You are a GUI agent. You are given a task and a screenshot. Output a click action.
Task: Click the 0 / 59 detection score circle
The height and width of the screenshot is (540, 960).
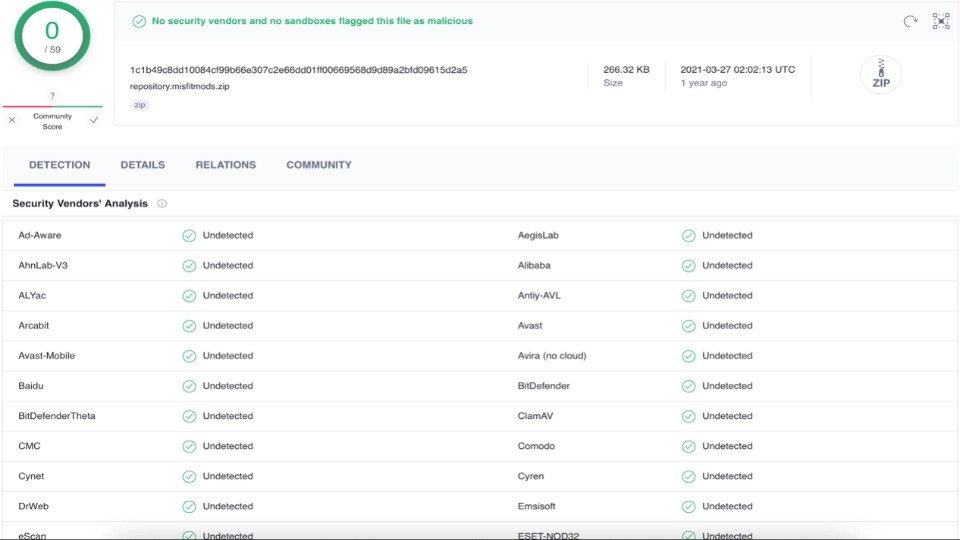point(53,36)
